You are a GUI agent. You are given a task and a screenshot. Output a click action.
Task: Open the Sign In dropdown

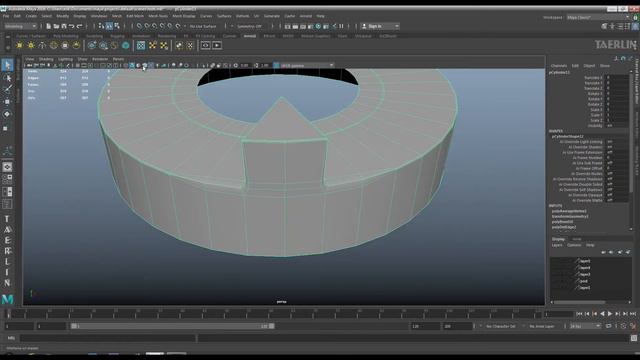coord(380,26)
